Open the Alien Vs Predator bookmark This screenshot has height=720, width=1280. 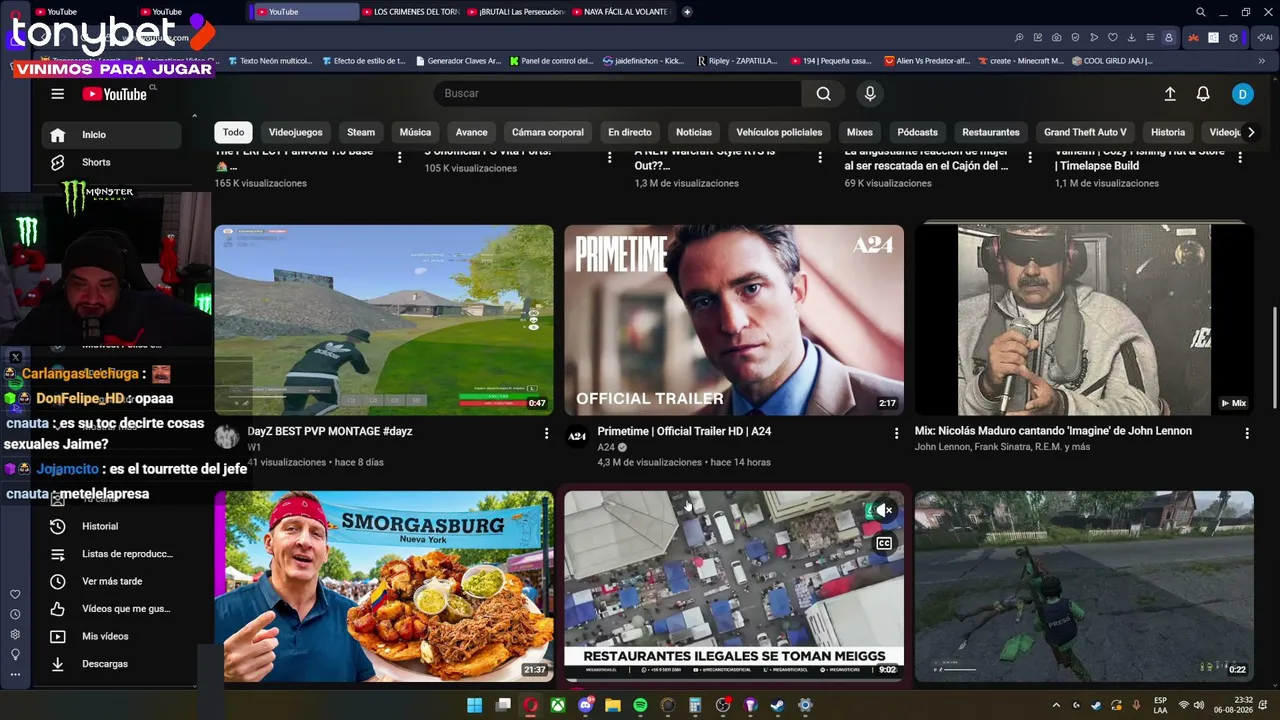coord(929,61)
